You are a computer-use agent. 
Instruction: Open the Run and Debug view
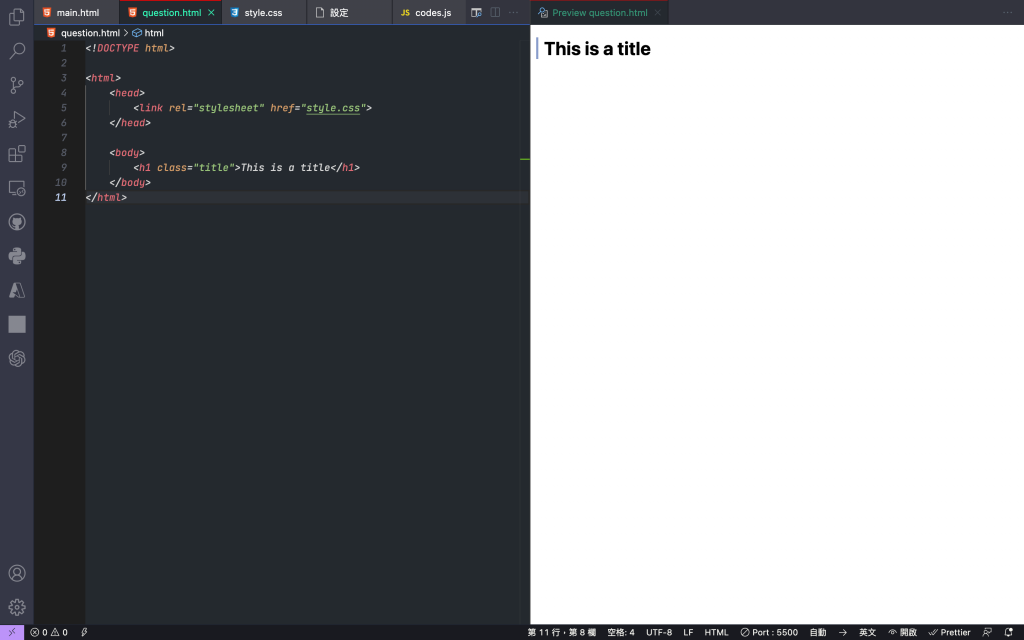pos(17,120)
